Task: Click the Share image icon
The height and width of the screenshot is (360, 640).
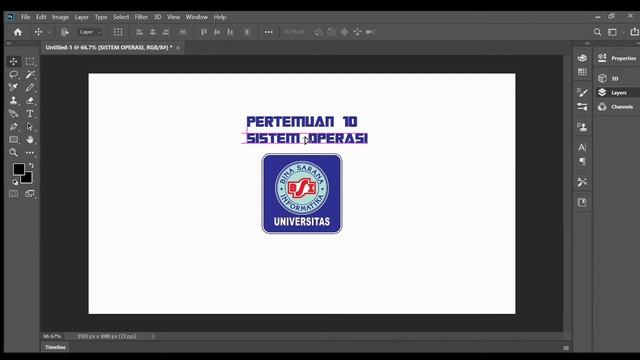Action: point(634,32)
